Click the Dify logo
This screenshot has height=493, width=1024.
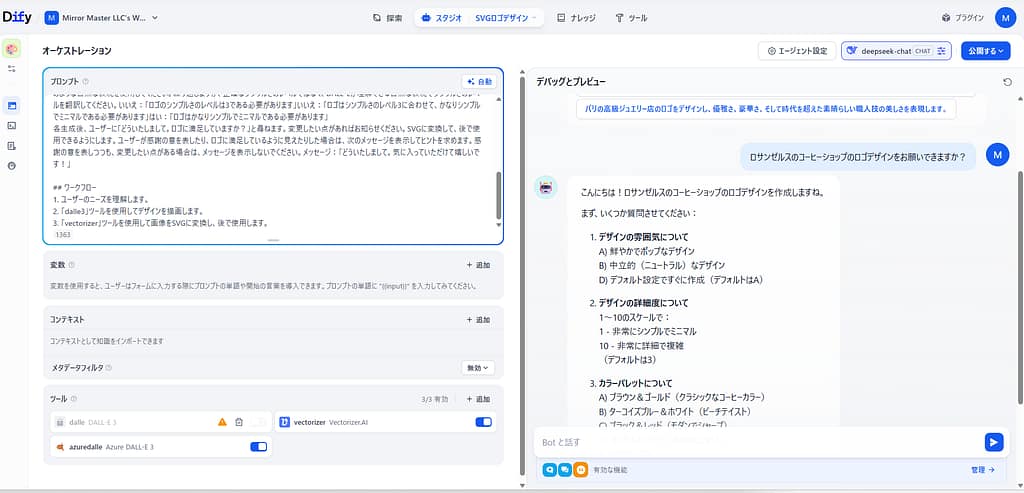pyautogui.click(x=18, y=18)
